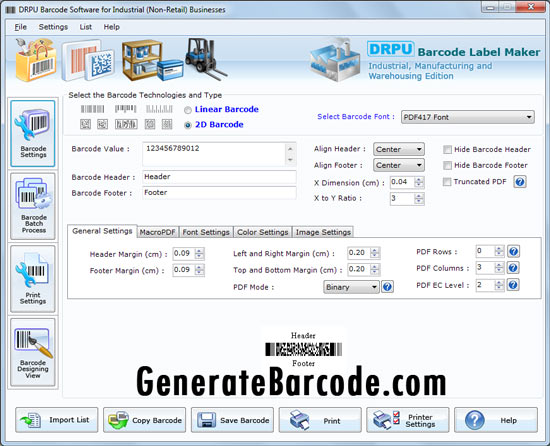Viewport: 550px width, 446px height.
Task: Click Import List button
Action: [56, 420]
